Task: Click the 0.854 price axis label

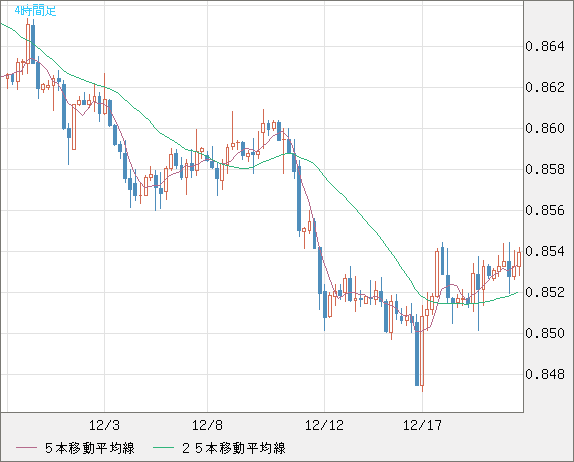Action: coord(545,252)
